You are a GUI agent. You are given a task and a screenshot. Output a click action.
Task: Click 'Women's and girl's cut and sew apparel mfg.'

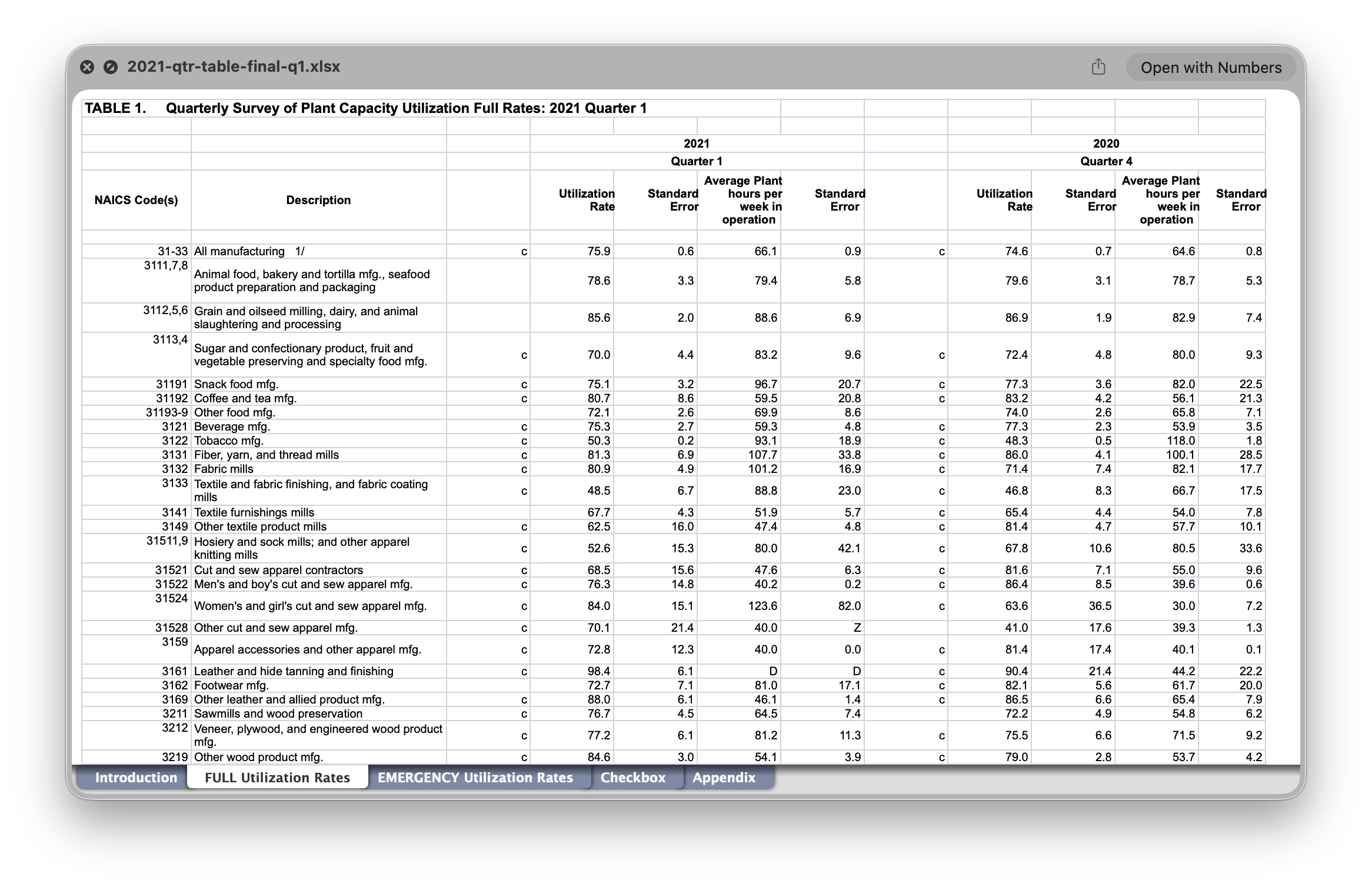click(x=318, y=606)
